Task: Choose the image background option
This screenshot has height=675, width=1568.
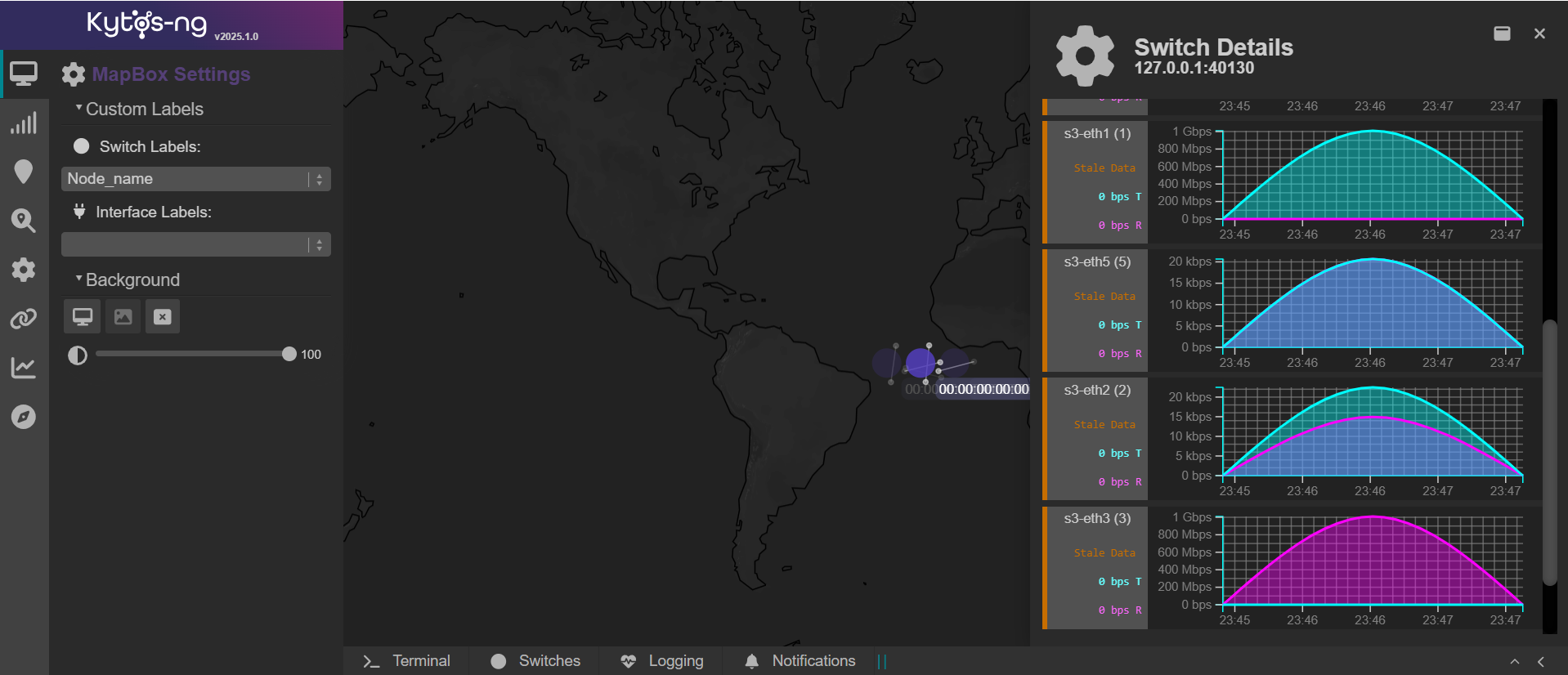Action: 123,317
